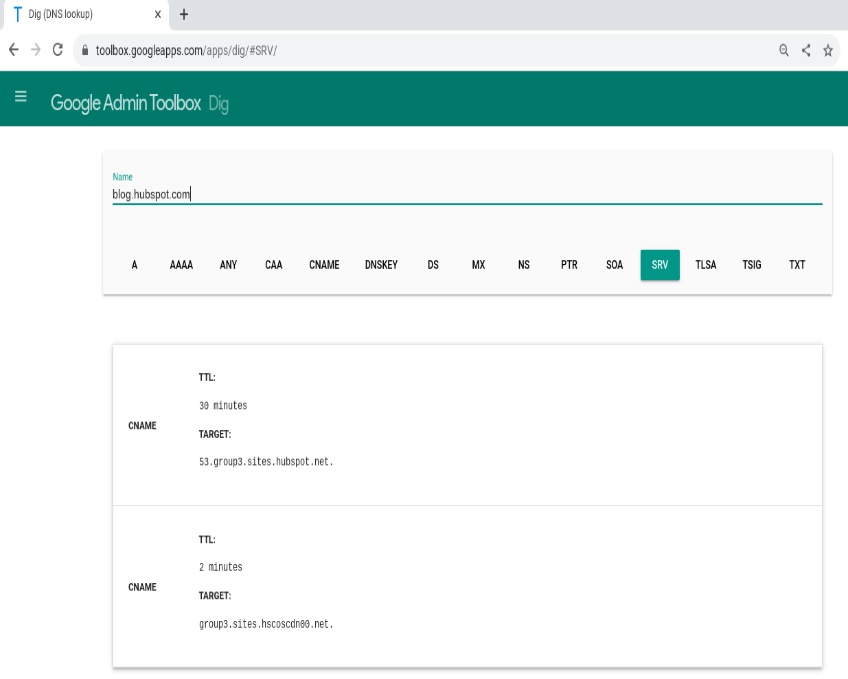Click the address bar URL

pyautogui.click(x=187, y=50)
